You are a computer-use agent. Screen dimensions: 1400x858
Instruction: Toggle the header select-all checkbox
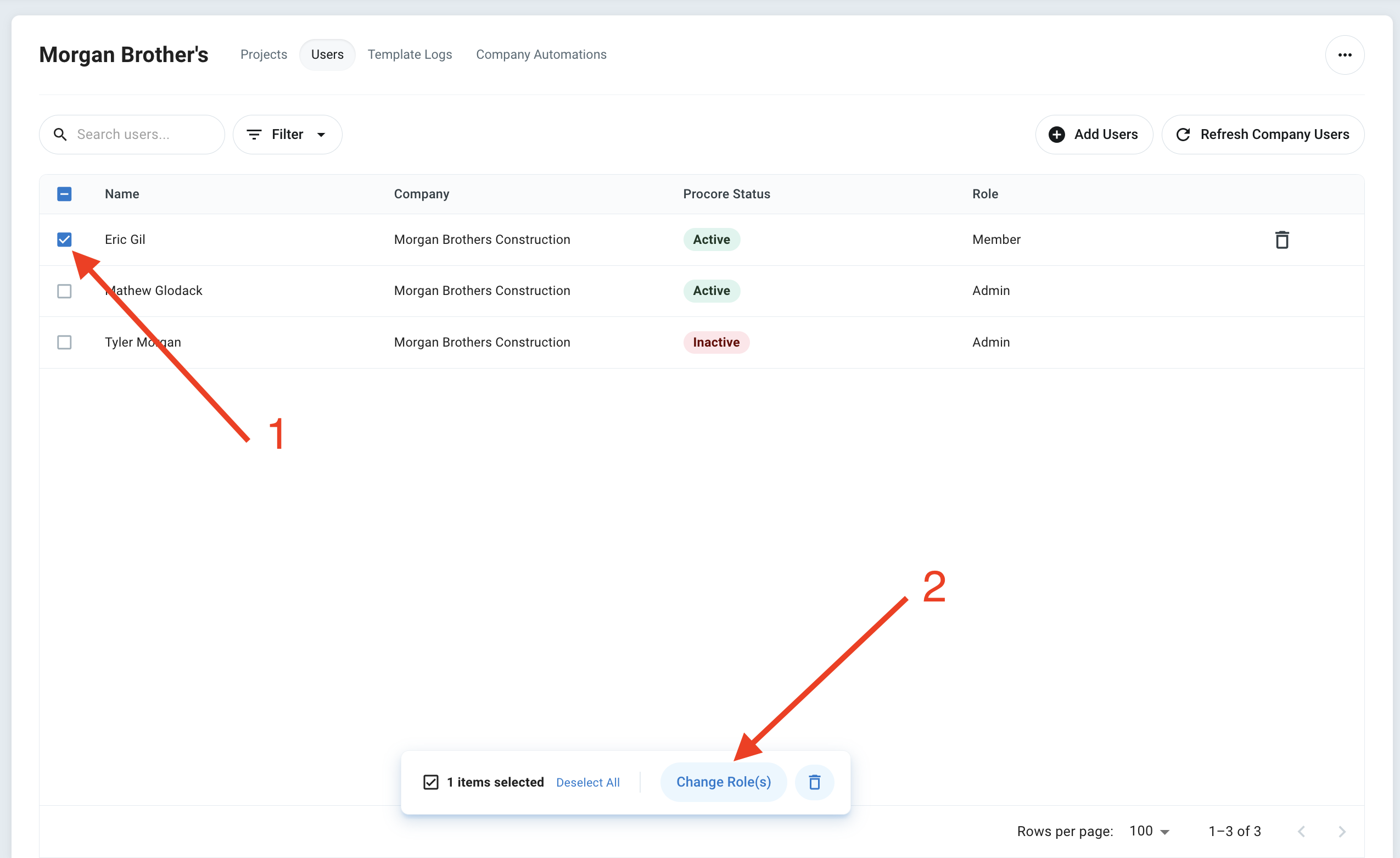click(x=64, y=194)
